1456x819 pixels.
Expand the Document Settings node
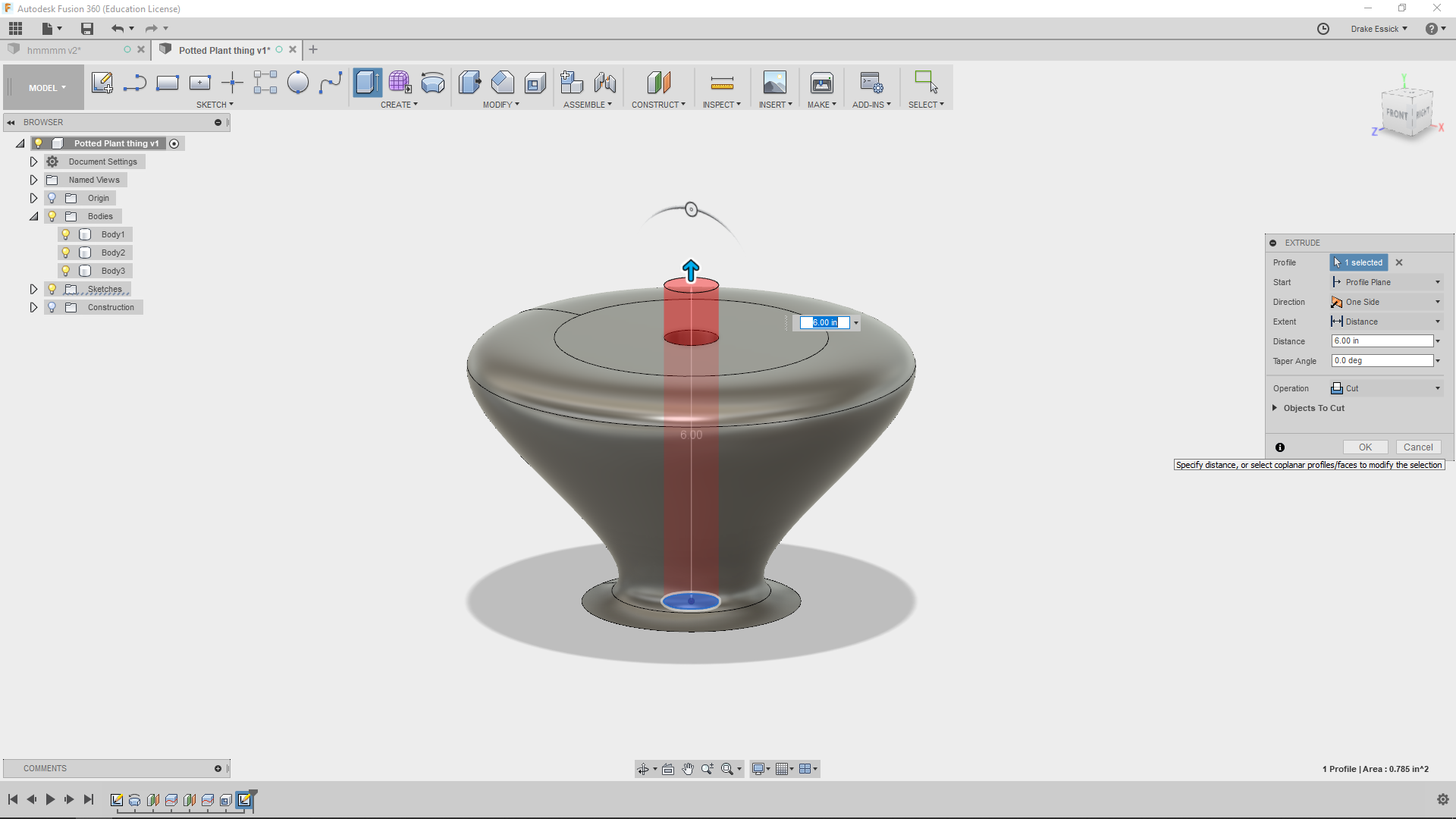click(x=33, y=162)
